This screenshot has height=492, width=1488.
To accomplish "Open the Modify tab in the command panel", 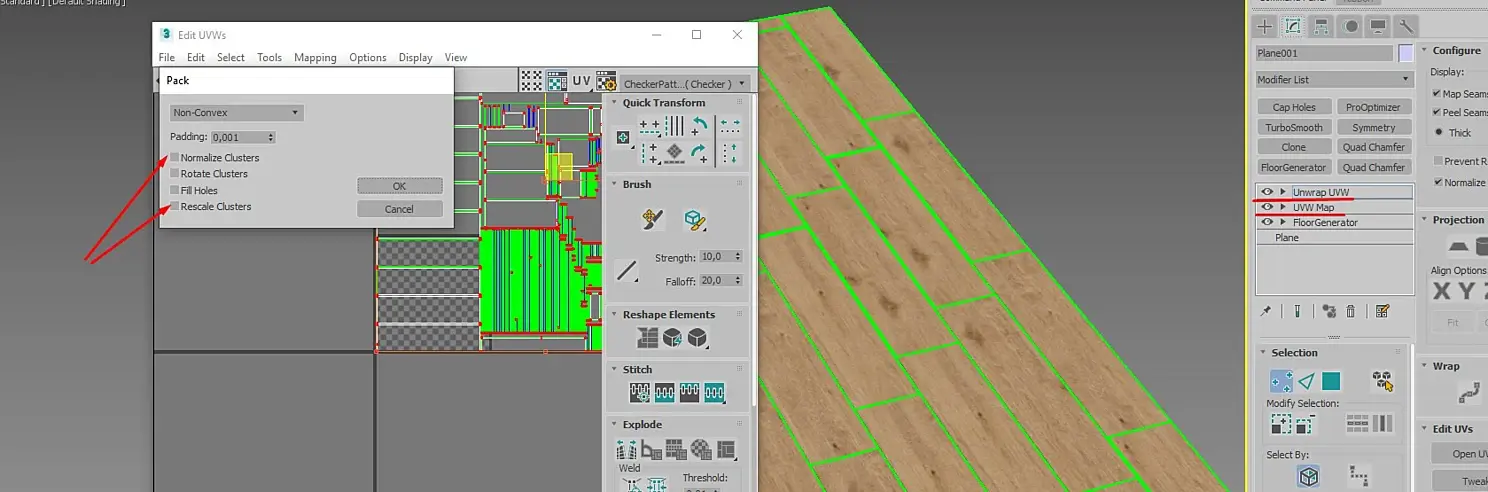I will tap(1292, 26).
